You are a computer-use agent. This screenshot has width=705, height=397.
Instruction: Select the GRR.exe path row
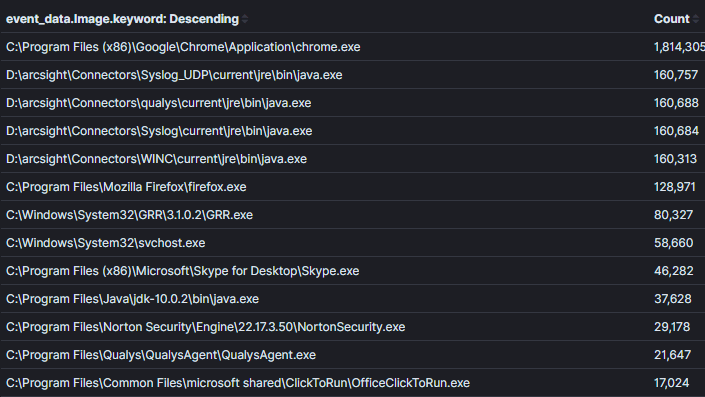pyautogui.click(x=129, y=215)
